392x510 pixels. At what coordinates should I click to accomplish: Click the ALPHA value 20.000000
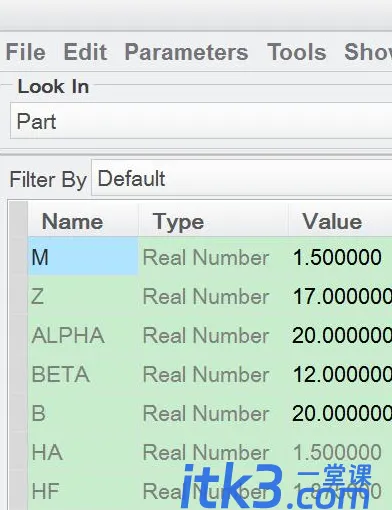[x=342, y=335]
